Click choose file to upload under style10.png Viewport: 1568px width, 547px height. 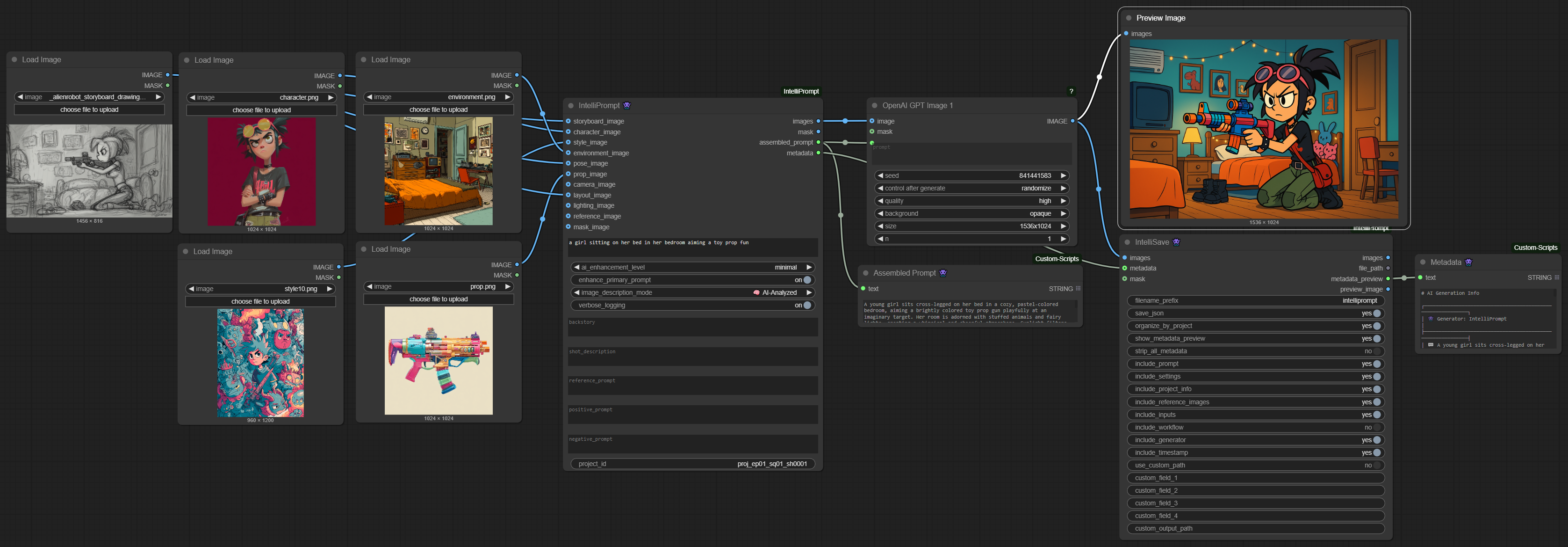click(x=260, y=301)
